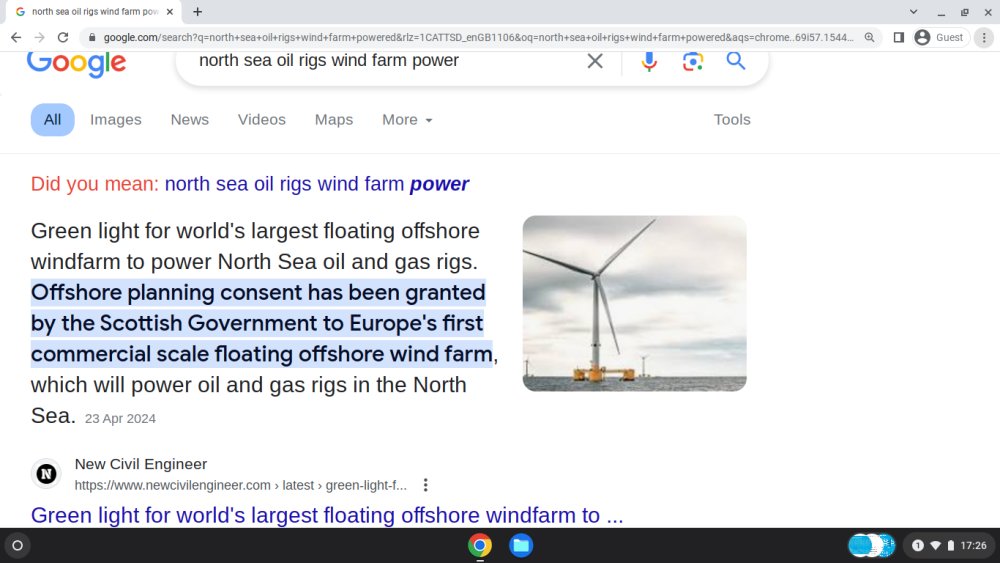Start a voice search with microphone

pos(649,61)
